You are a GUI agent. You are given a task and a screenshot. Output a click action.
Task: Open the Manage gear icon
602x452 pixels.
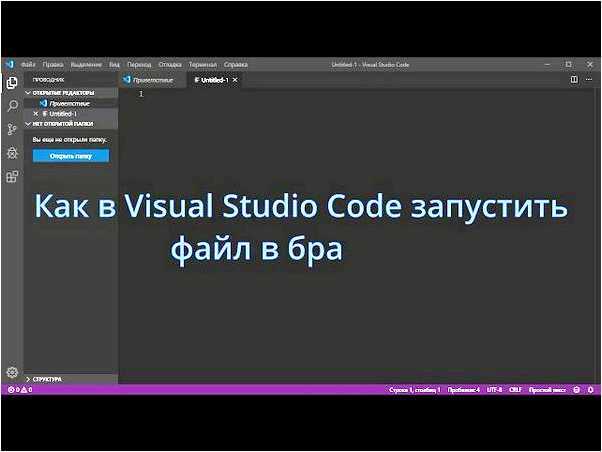click(12, 372)
